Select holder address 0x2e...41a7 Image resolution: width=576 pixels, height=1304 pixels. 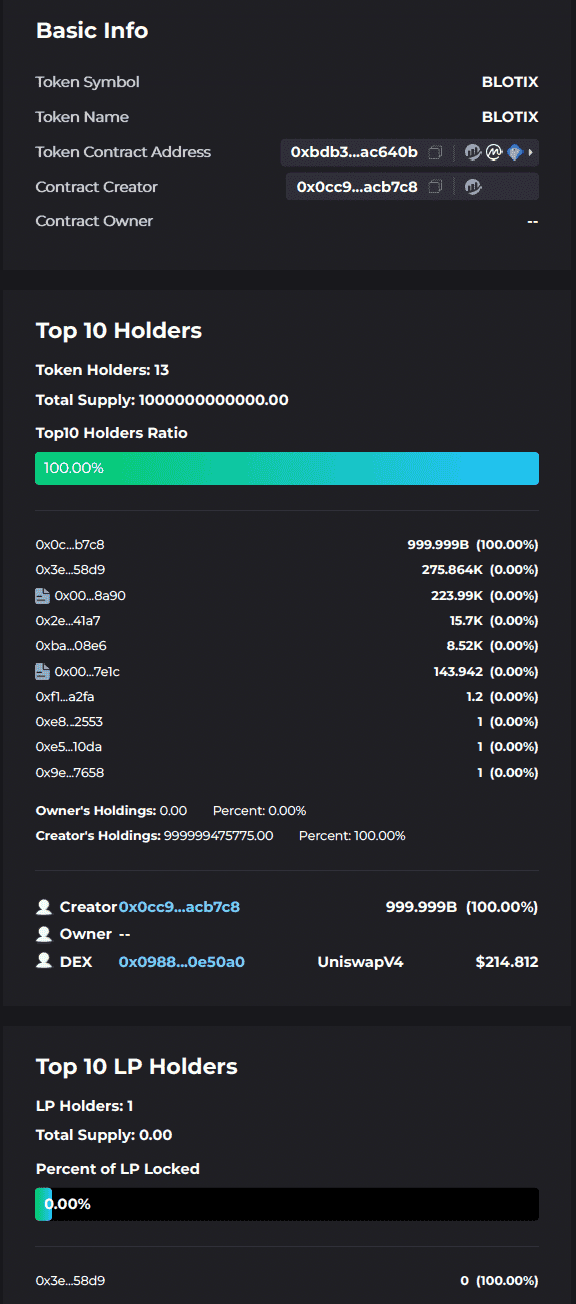(x=68, y=621)
